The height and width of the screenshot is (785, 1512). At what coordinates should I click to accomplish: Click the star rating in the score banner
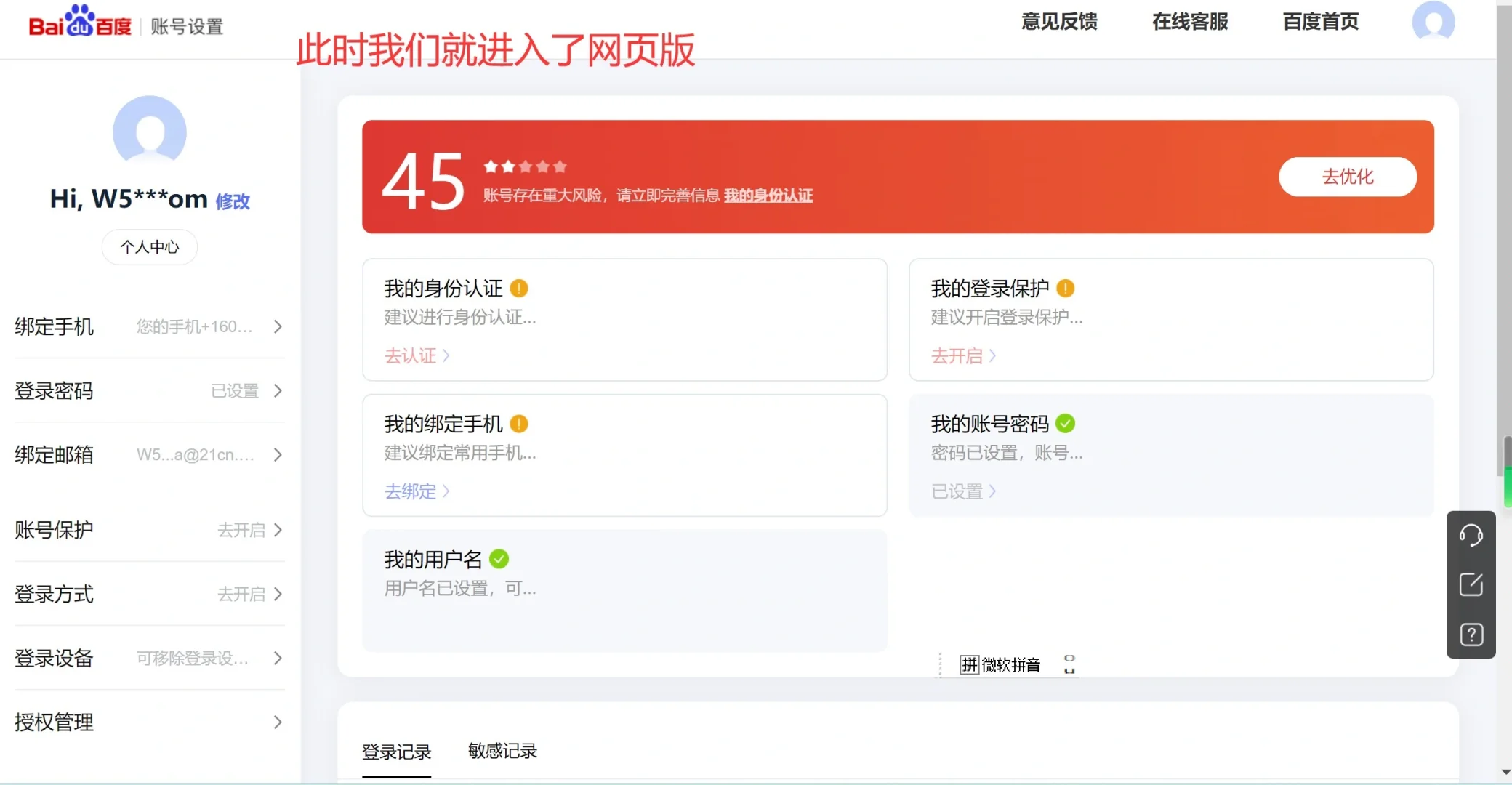(524, 166)
